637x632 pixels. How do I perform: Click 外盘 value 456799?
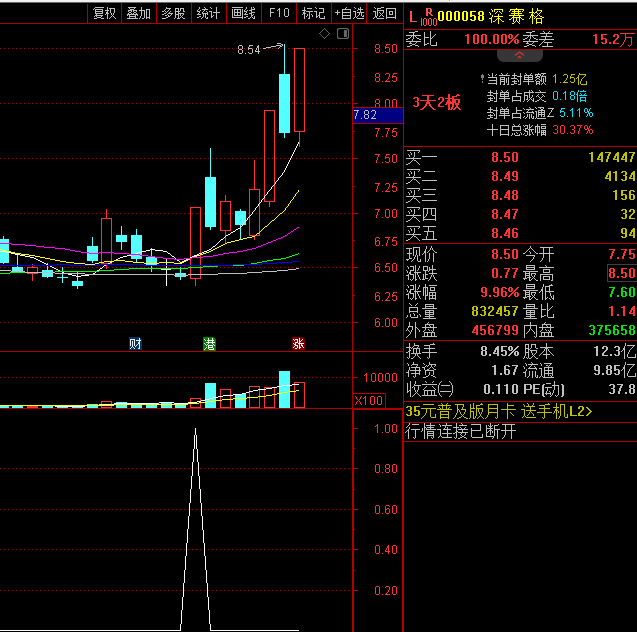495,331
